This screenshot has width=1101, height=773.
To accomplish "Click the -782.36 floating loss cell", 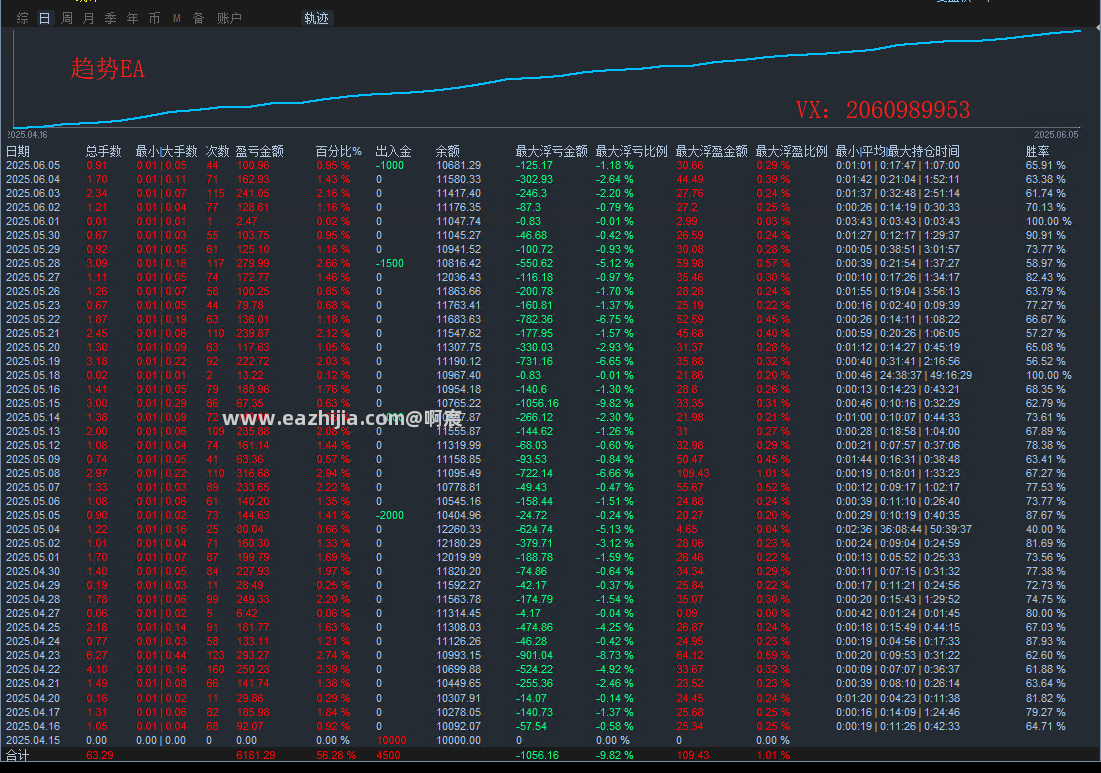I will coord(534,319).
